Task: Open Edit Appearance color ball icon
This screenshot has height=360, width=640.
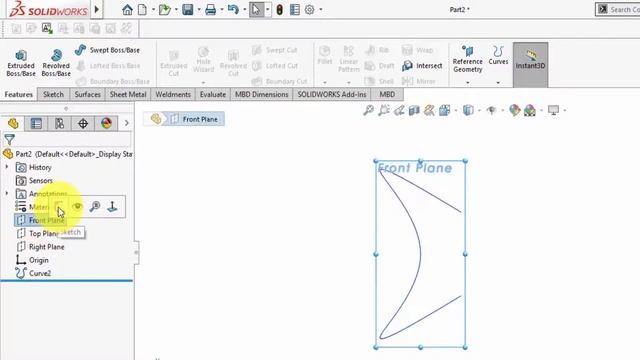Action: tap(514, 110)
